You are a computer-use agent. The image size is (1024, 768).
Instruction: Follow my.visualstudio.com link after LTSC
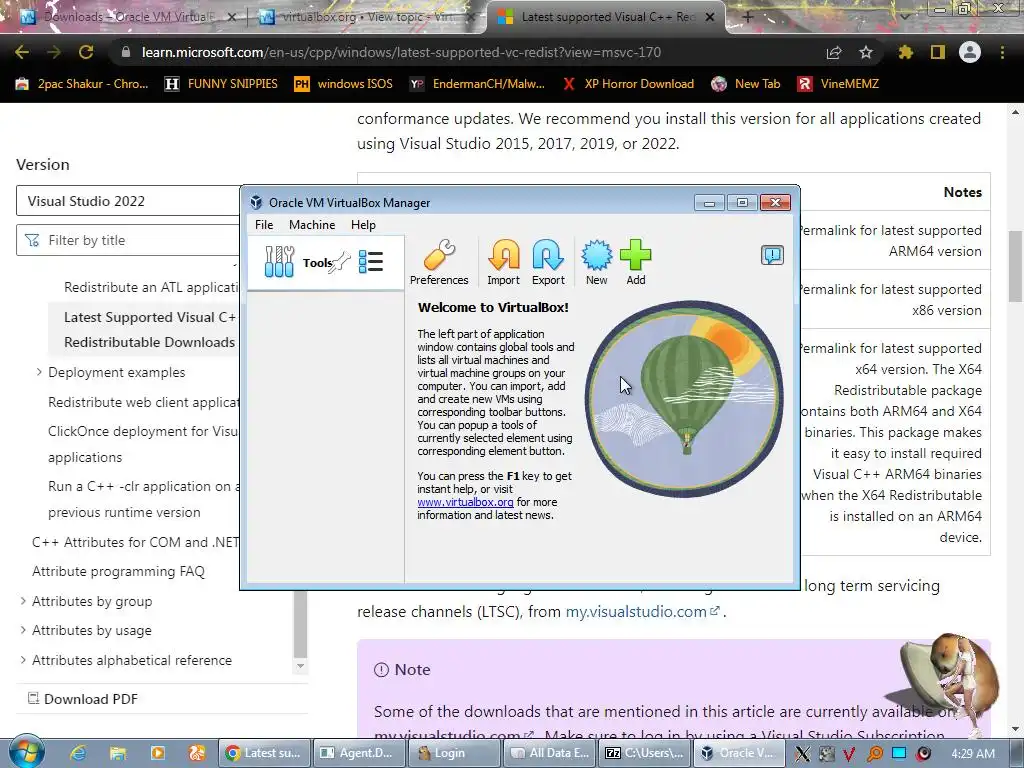642,612
